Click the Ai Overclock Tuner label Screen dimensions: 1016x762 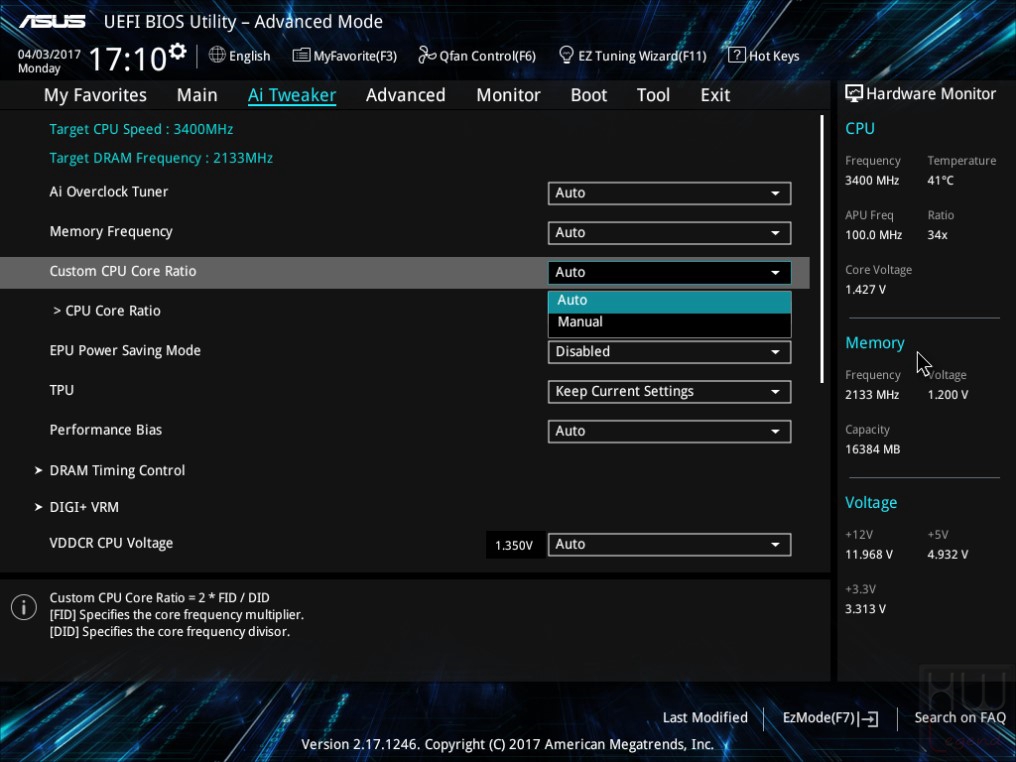tap(109, 192)
